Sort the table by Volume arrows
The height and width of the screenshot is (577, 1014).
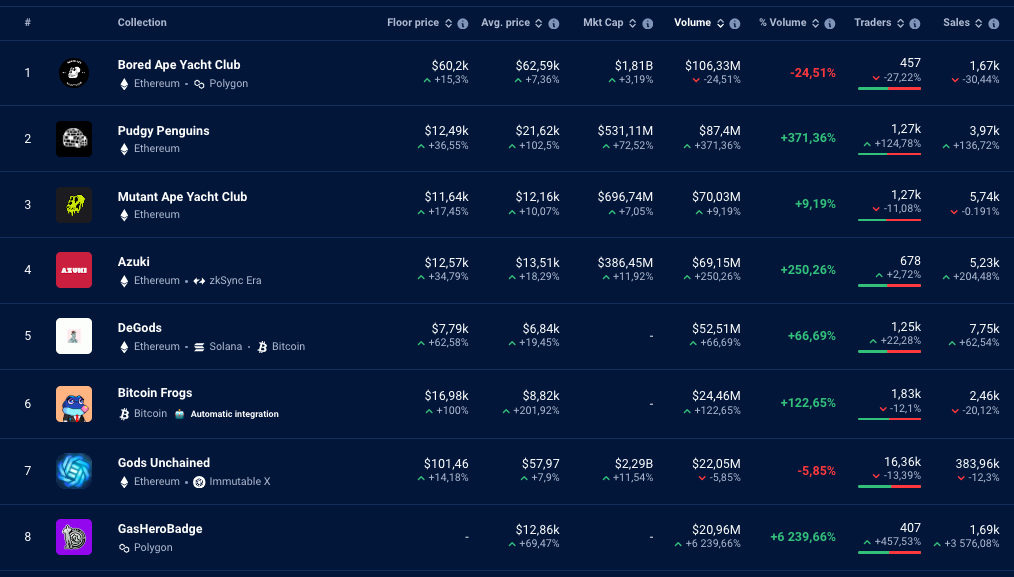(x=720, y=23)
